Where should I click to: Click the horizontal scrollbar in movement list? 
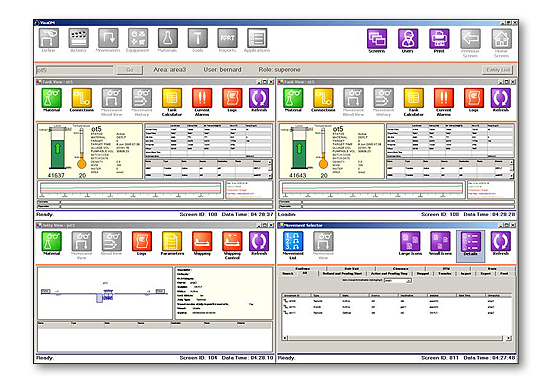397,338
